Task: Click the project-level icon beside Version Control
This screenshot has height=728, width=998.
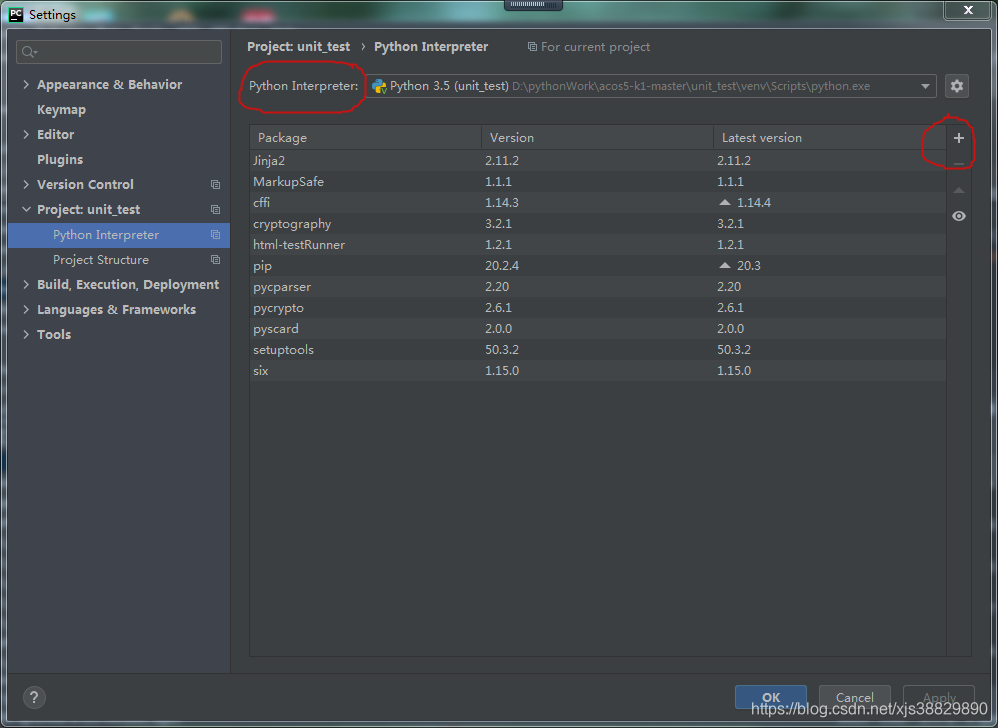Action: (216, 185)
